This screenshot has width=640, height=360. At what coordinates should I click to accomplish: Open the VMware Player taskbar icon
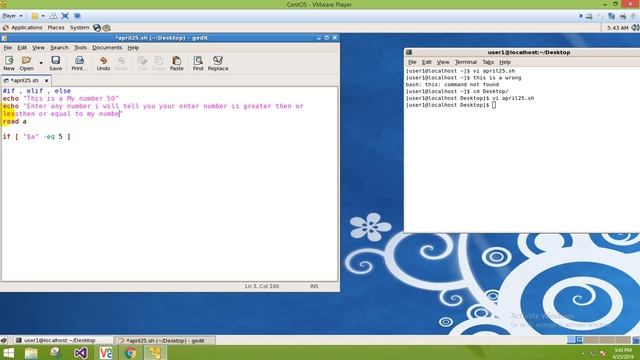tap(155, 353)
